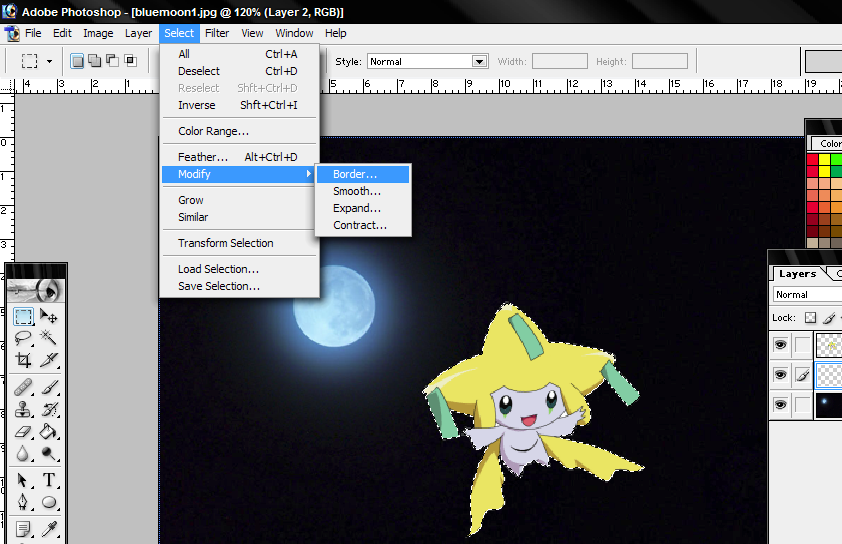Viewport: 842px width, 544px height.
Task: Toggle link box on the moon background layer
Action: [x=802, y=404]
